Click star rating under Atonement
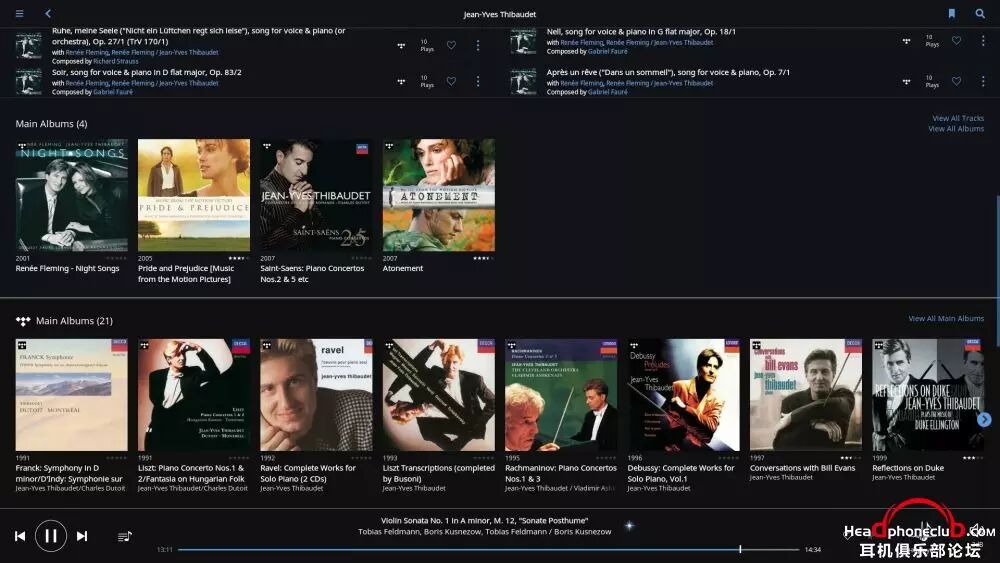 [x=483, y=258]
